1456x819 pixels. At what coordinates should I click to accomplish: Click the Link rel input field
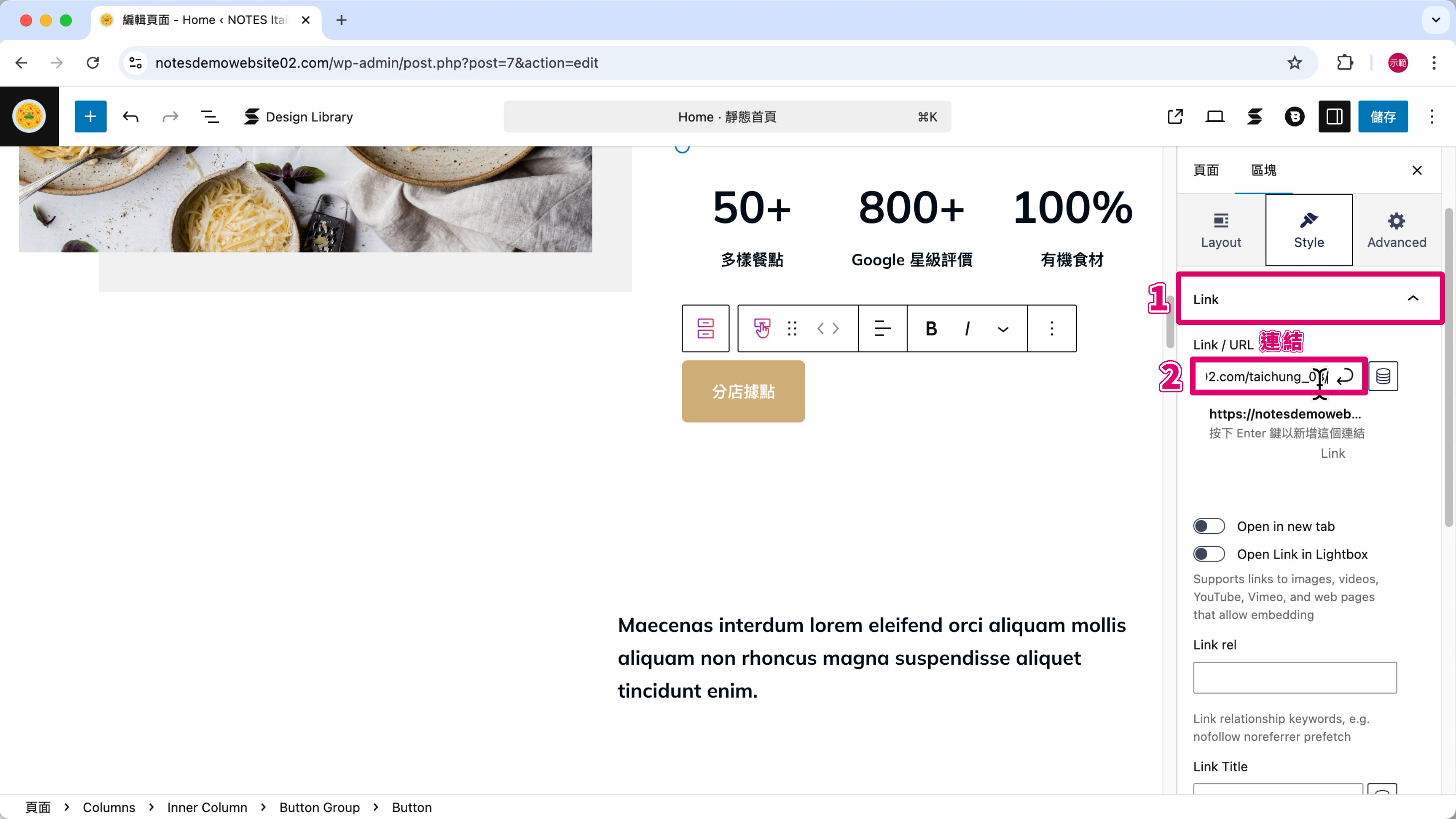coord(1294,677)
